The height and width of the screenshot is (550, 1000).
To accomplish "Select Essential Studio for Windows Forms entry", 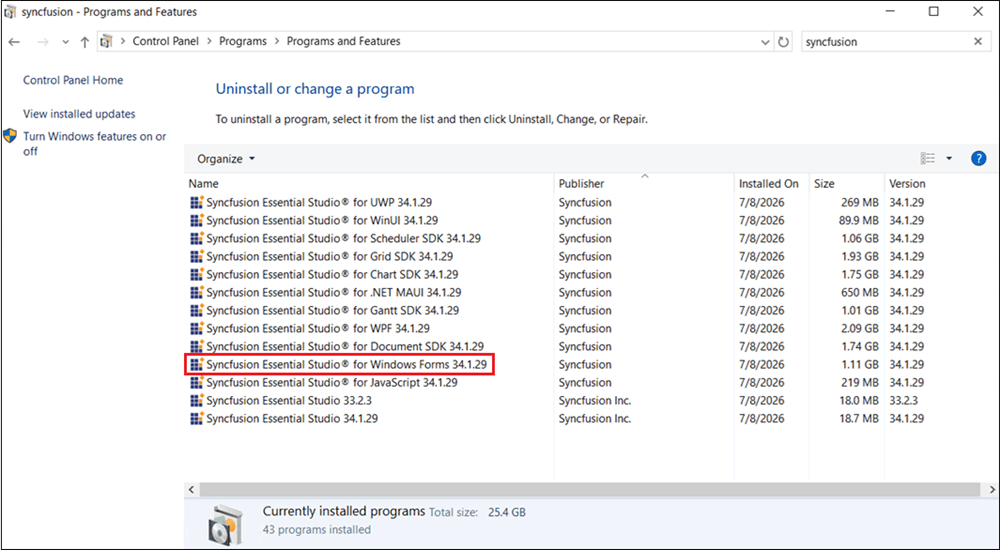I will point(346,364).
